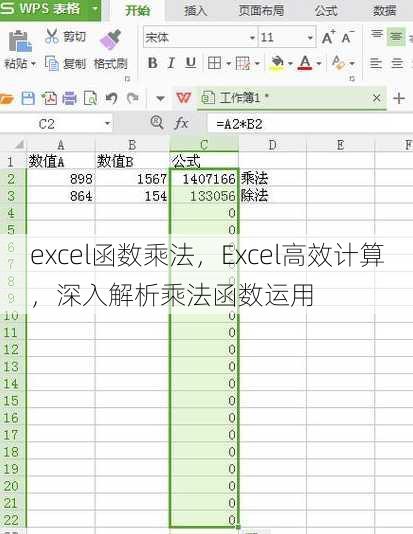This screenshot has height=534, width=413.
Task: Select vertical middle alignment icon
Action: pos(396,37)
